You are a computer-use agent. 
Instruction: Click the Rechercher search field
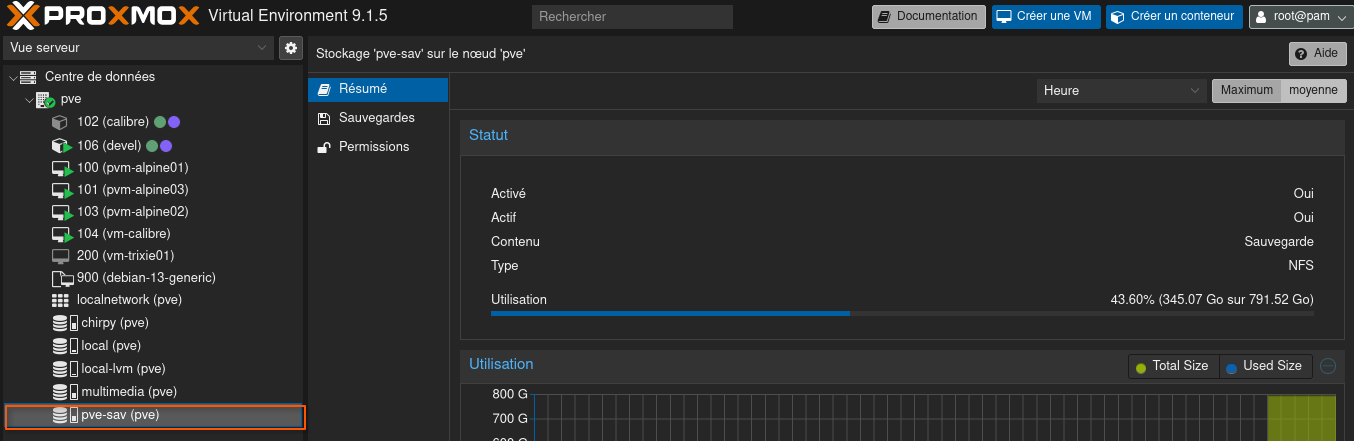tap(632, 17)
